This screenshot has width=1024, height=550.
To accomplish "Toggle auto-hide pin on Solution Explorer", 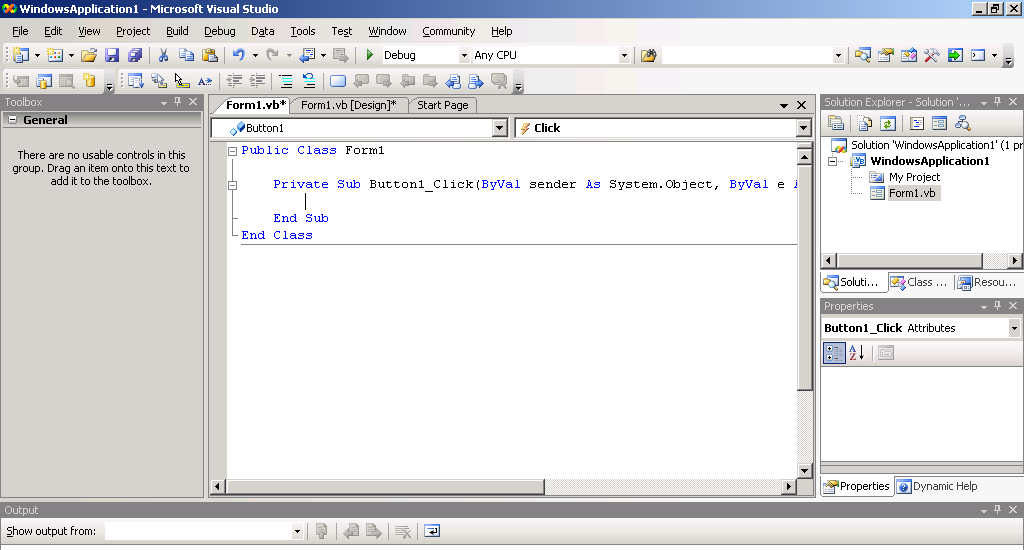I will 997,102.
